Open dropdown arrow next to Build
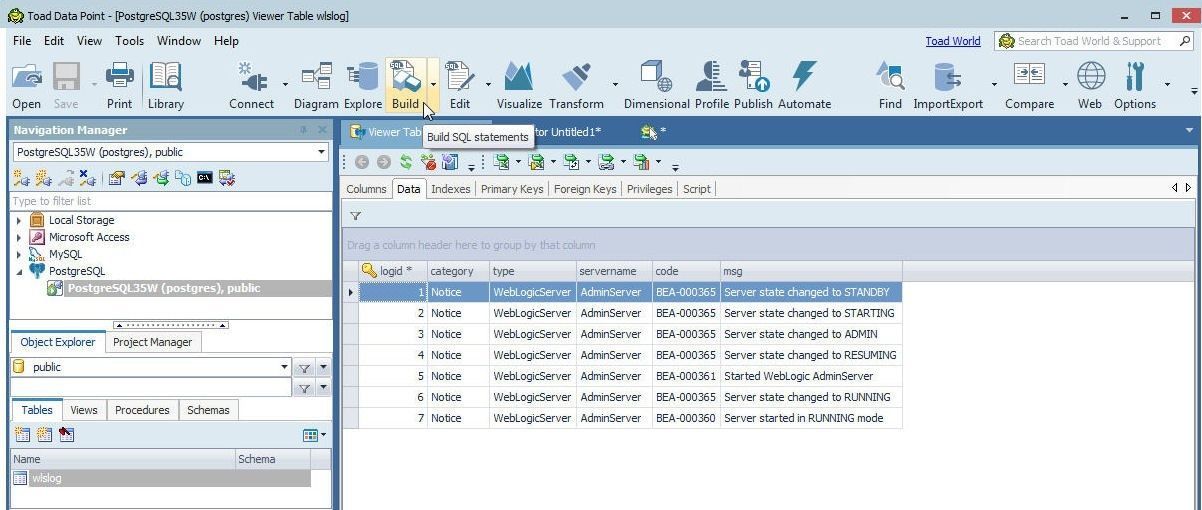This screenshot has width=1202, height=510. coord(433,84)
